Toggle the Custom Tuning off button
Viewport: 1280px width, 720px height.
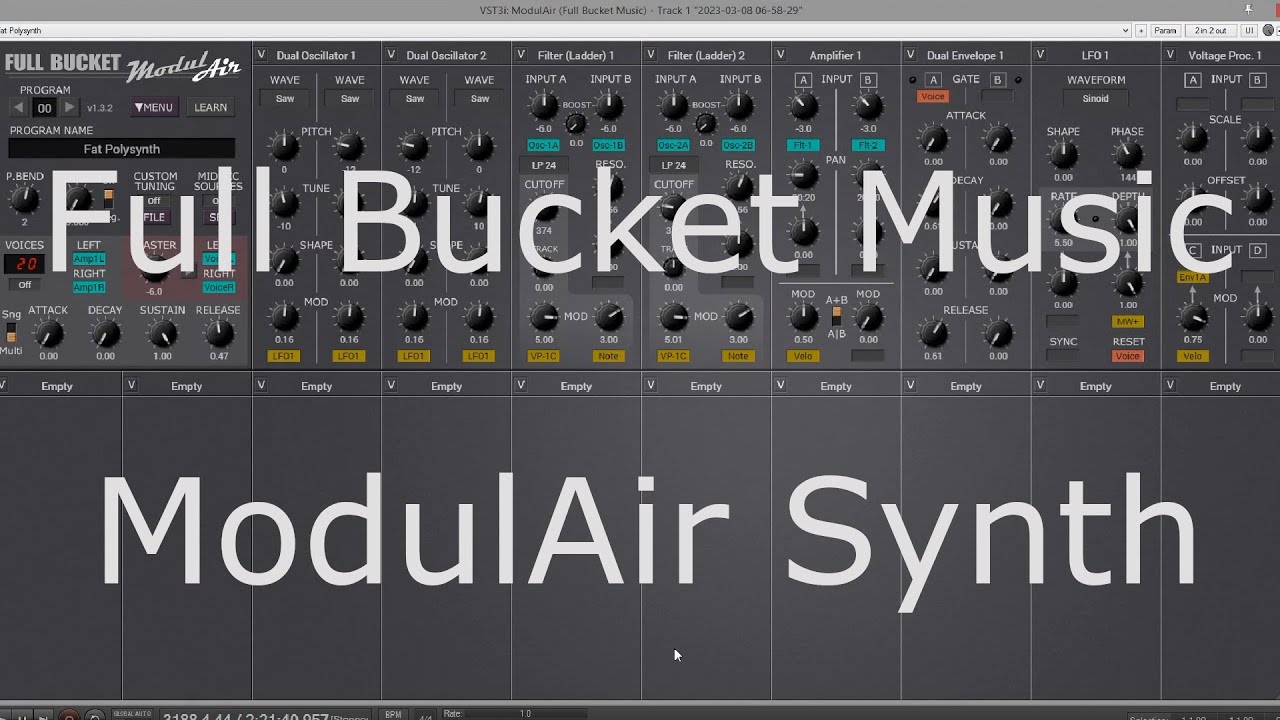(x=154, y=201)
